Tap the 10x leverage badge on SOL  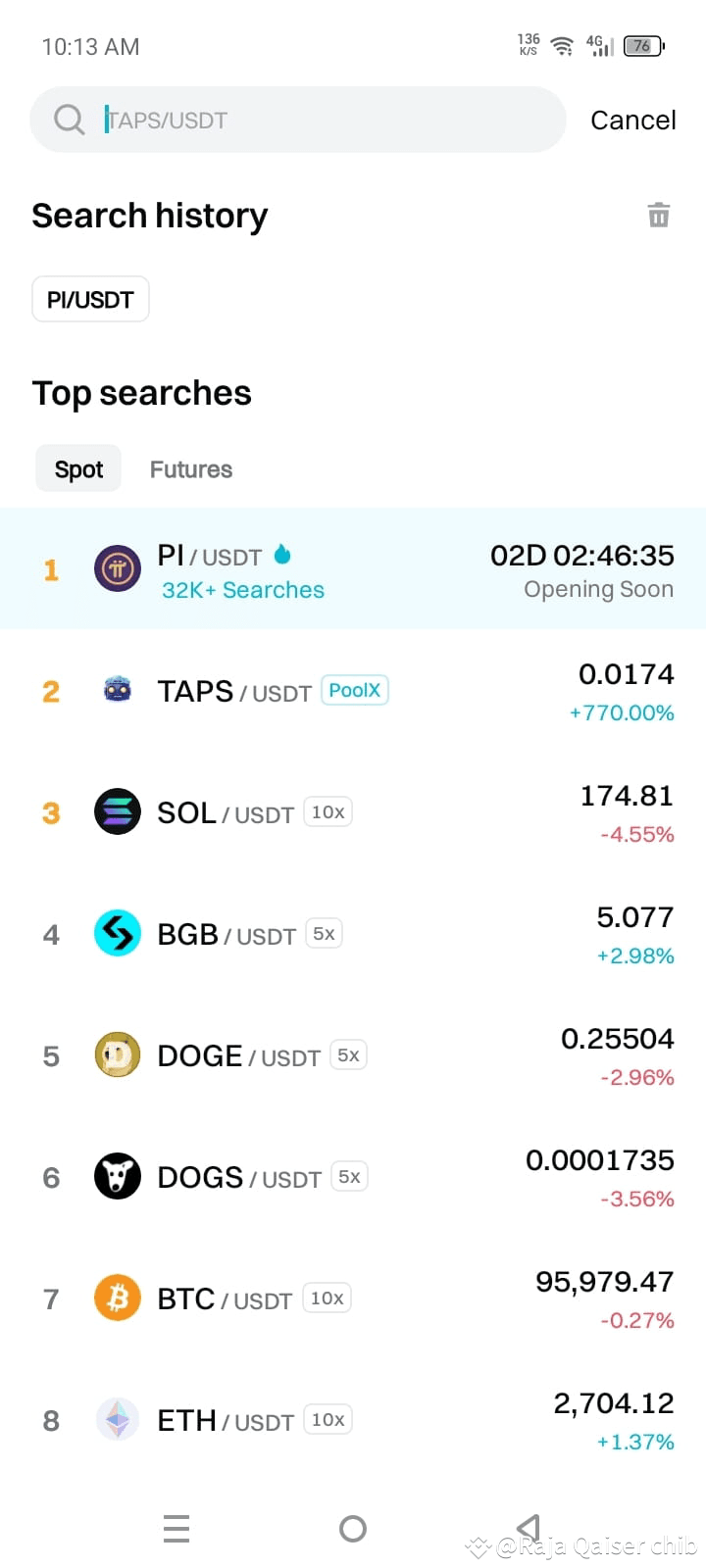327,811
